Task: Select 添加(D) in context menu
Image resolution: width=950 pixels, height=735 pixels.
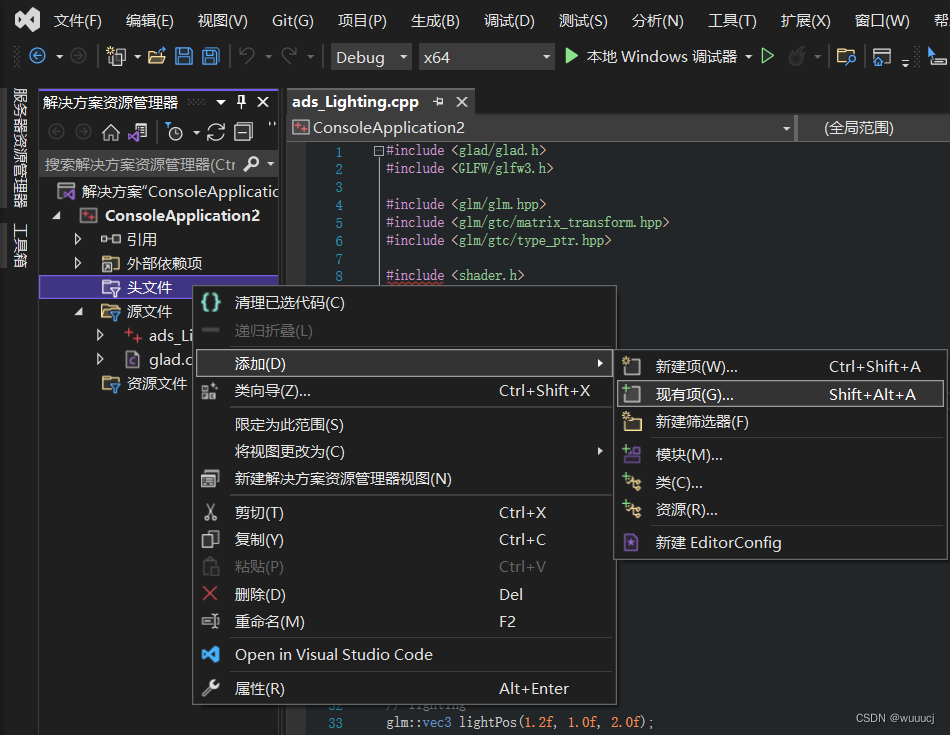Action: pyautogui.click(x=404, y=364)
